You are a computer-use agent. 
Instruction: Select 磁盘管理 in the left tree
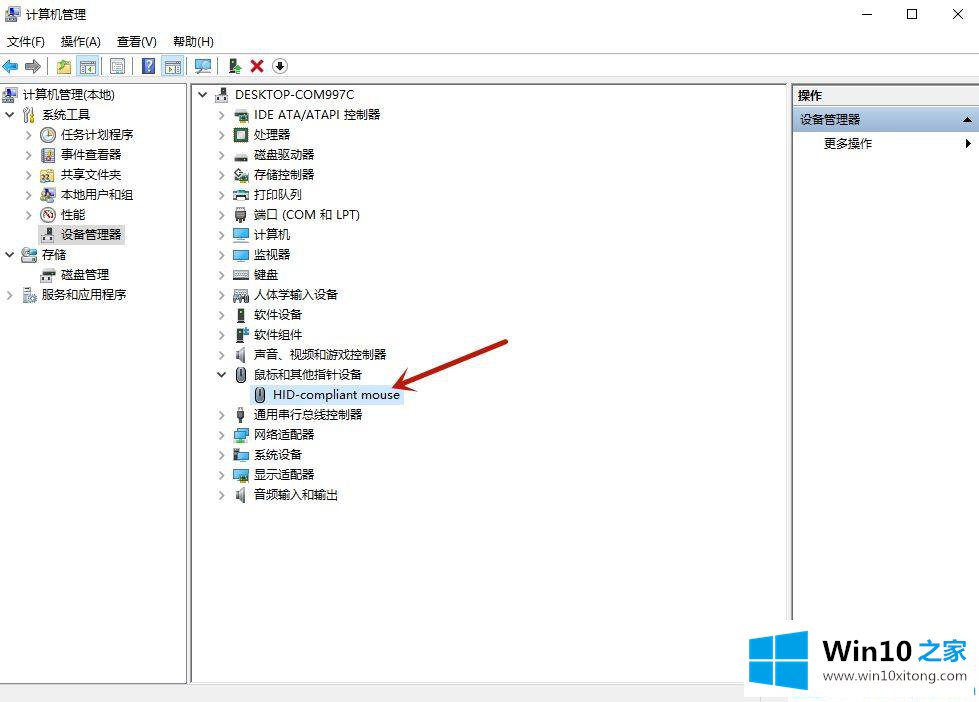[85, 275]
